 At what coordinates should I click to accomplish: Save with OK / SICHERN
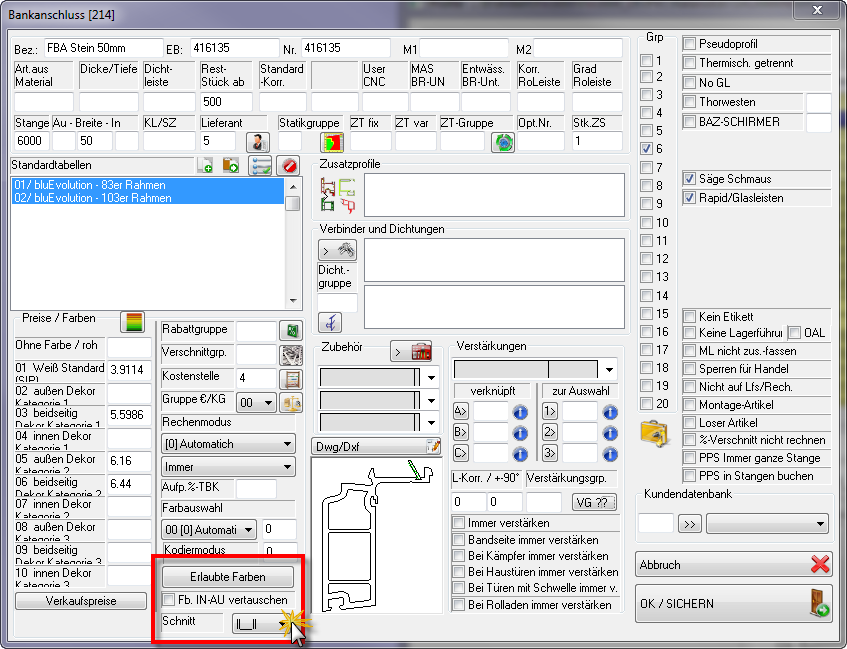tap(734, 604)
